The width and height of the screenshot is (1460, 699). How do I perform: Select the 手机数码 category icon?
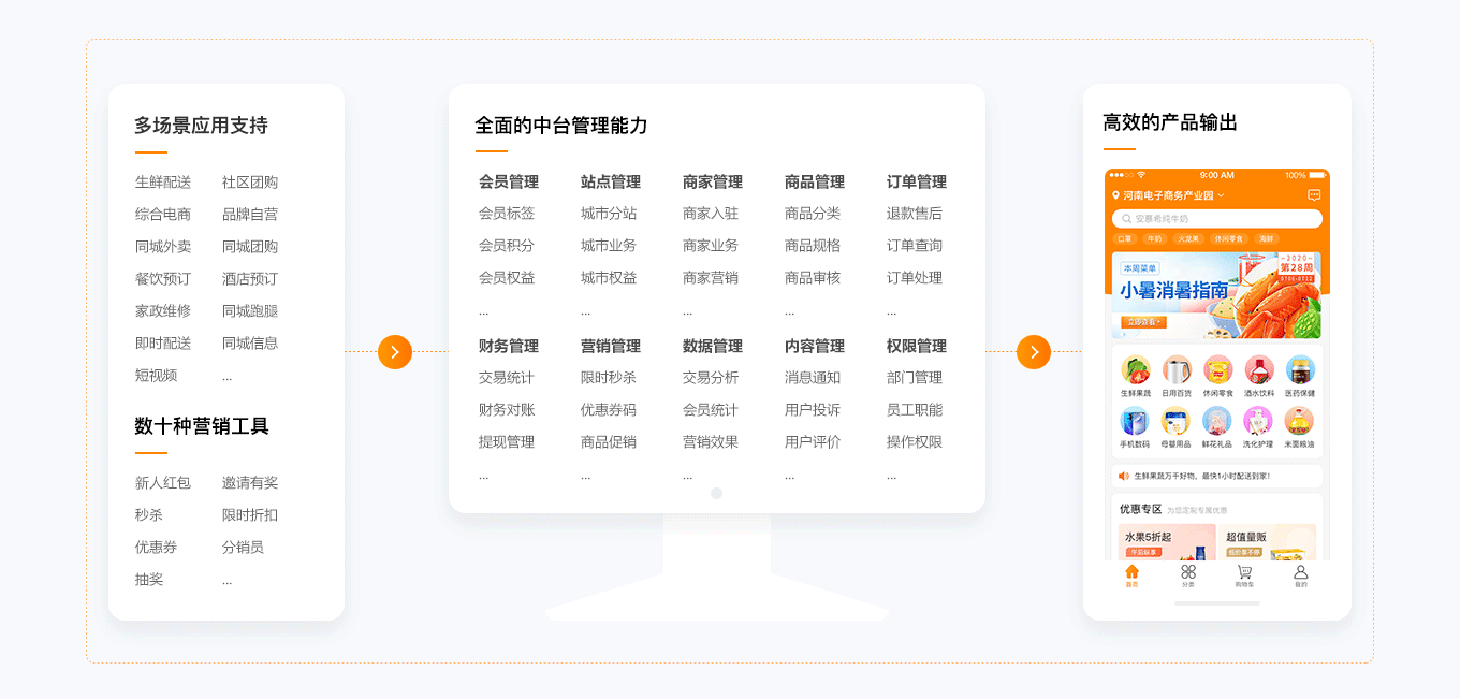[1134, 421]
